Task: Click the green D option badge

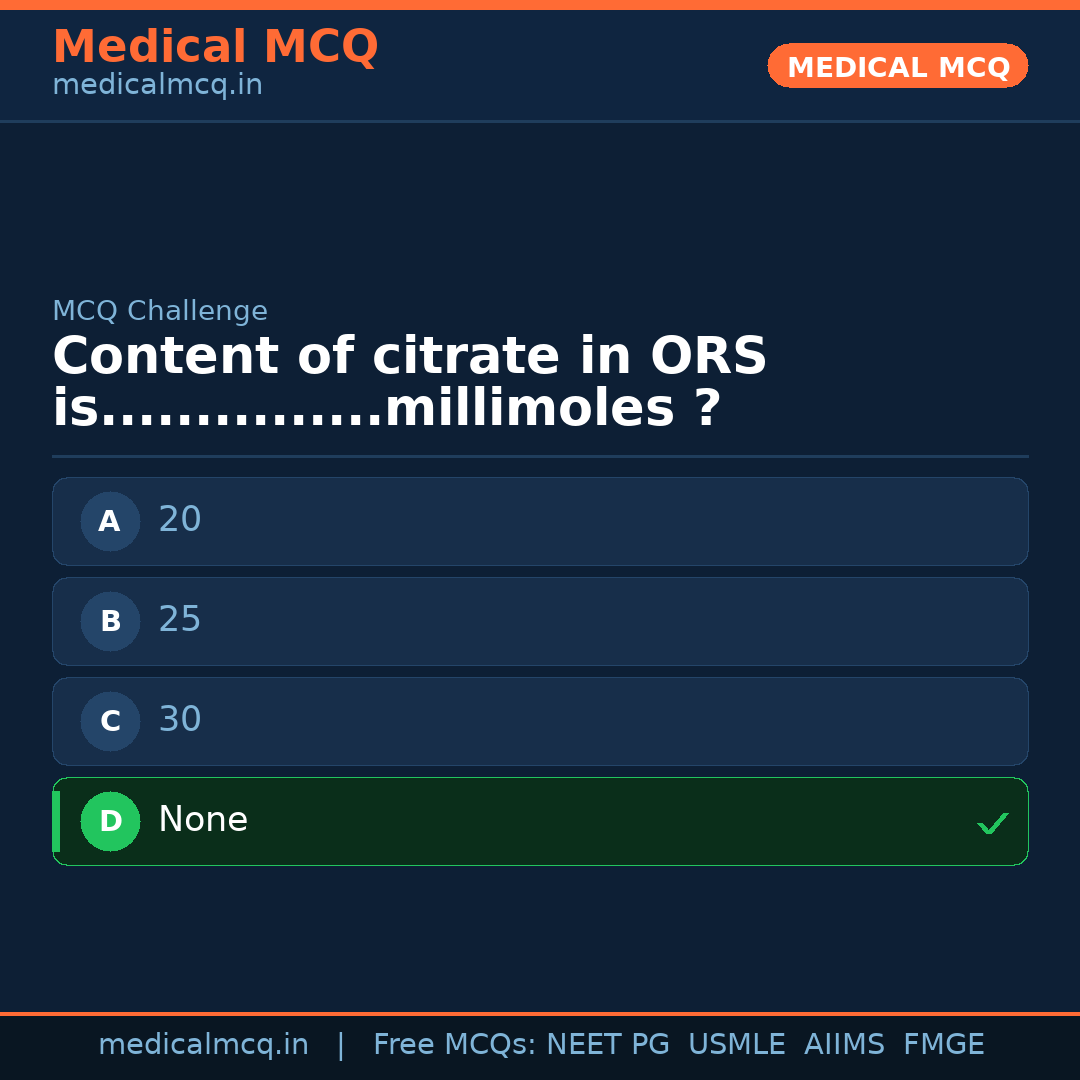Action: pyautogui.click(x=110, y=821)
